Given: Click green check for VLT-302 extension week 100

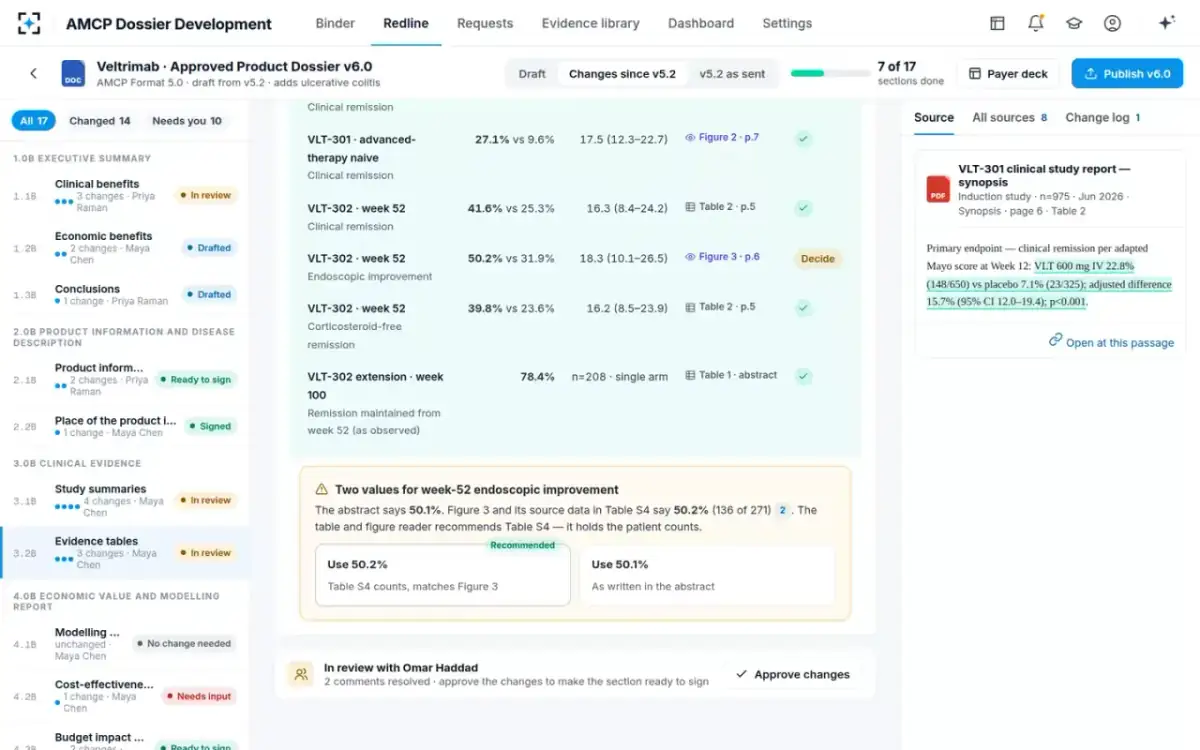Looking at the screenshot, I should [804, 376].
